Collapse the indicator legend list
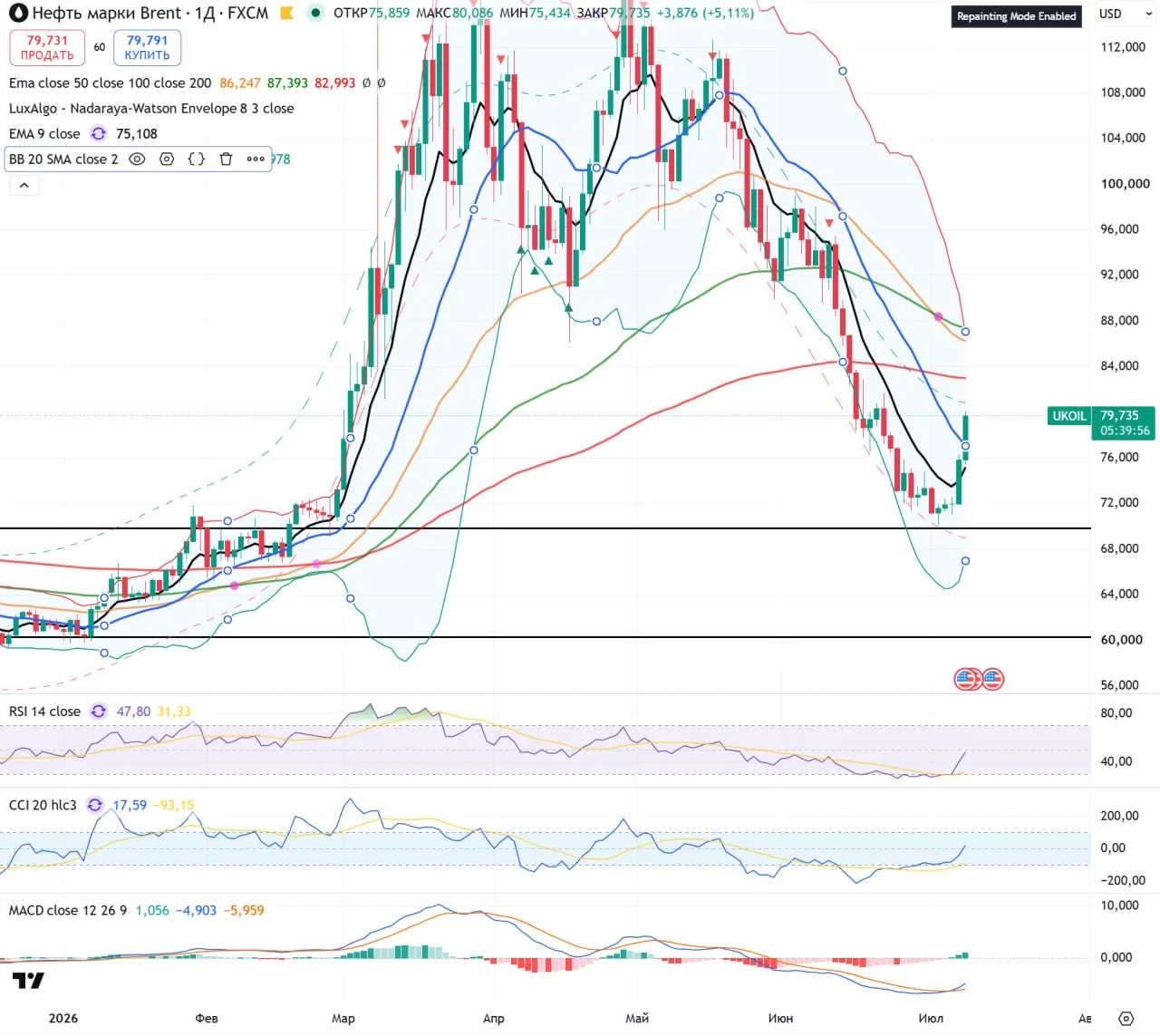The height and width of the screenshot is (1036, 1160). click(24, 185)
